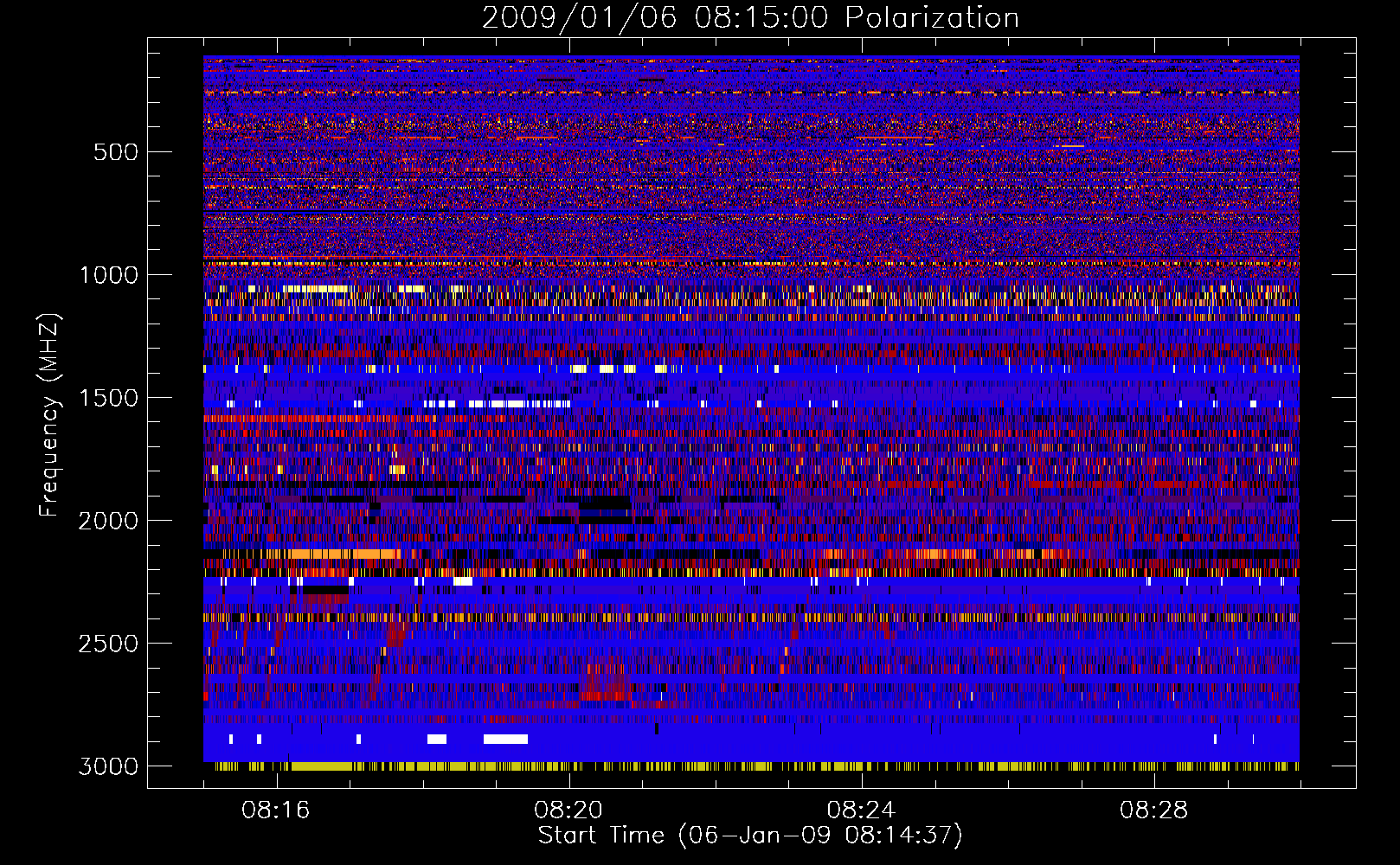Click the plot title '2009/01/06 08:15:00 Polarization'
This screenshot has height=865, width=1400.
coord(750,18)
